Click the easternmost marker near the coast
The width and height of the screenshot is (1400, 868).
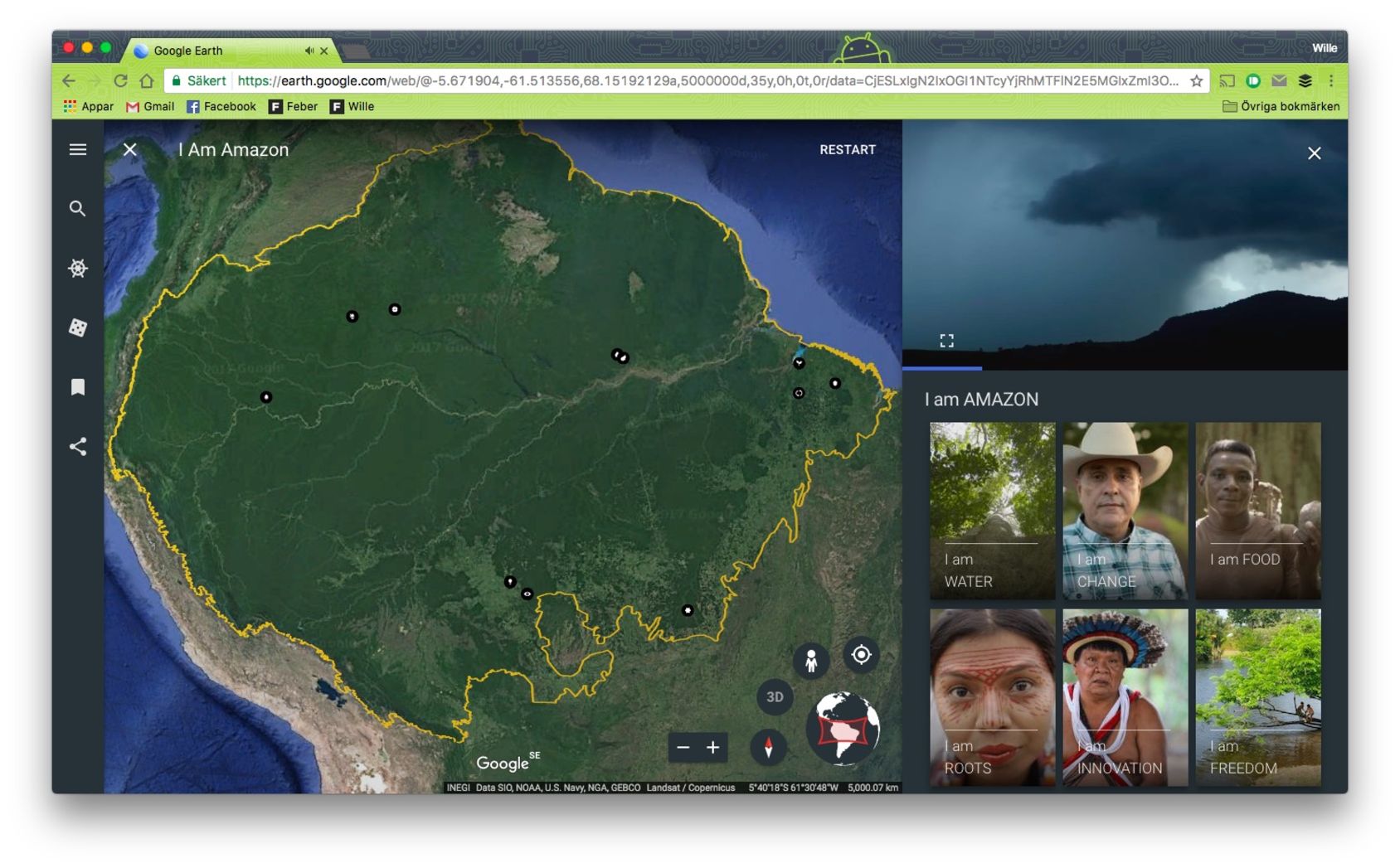[x=835, y=383]
